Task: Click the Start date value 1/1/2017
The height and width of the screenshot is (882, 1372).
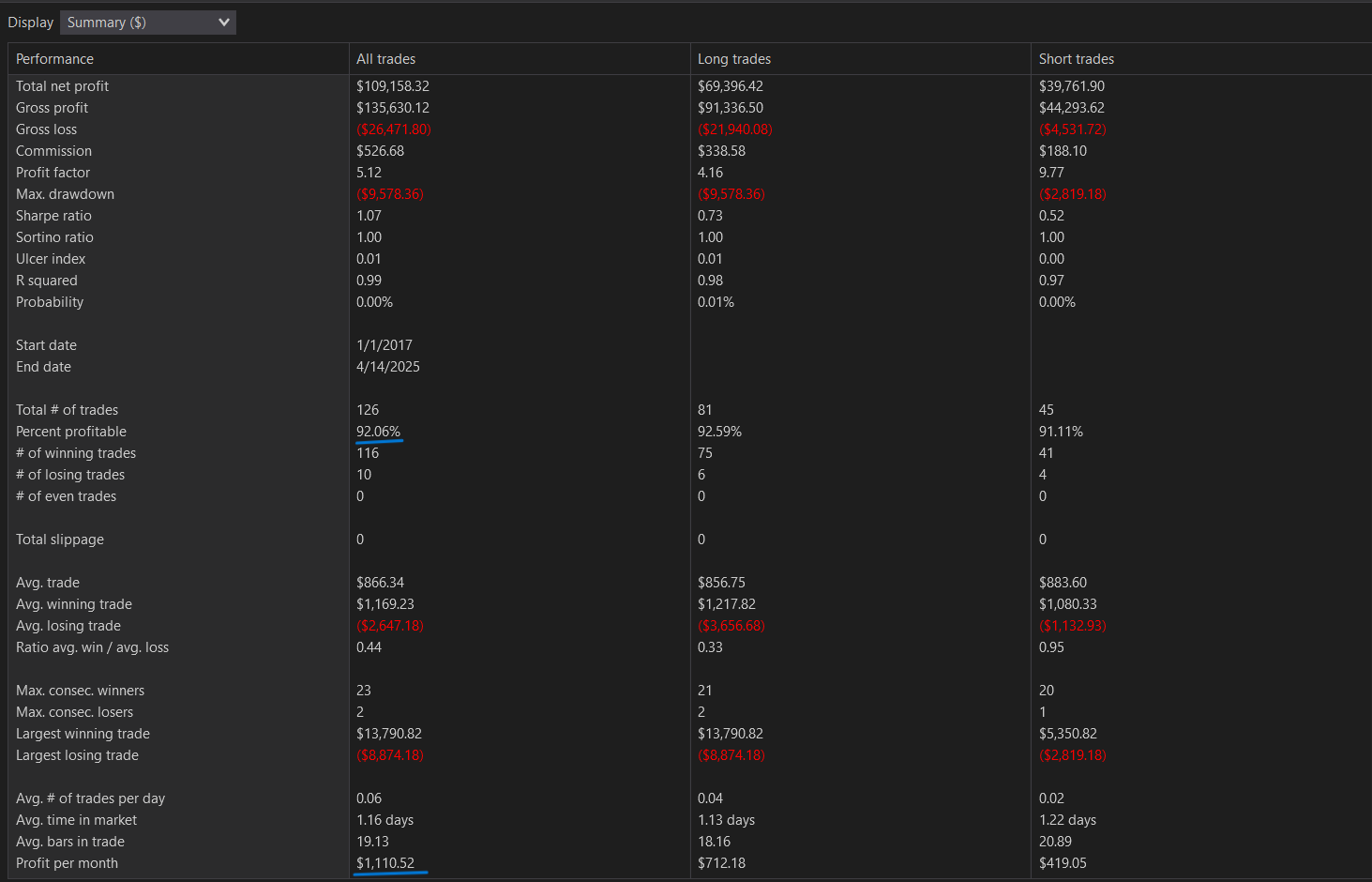Action: [x=384, y=345]
